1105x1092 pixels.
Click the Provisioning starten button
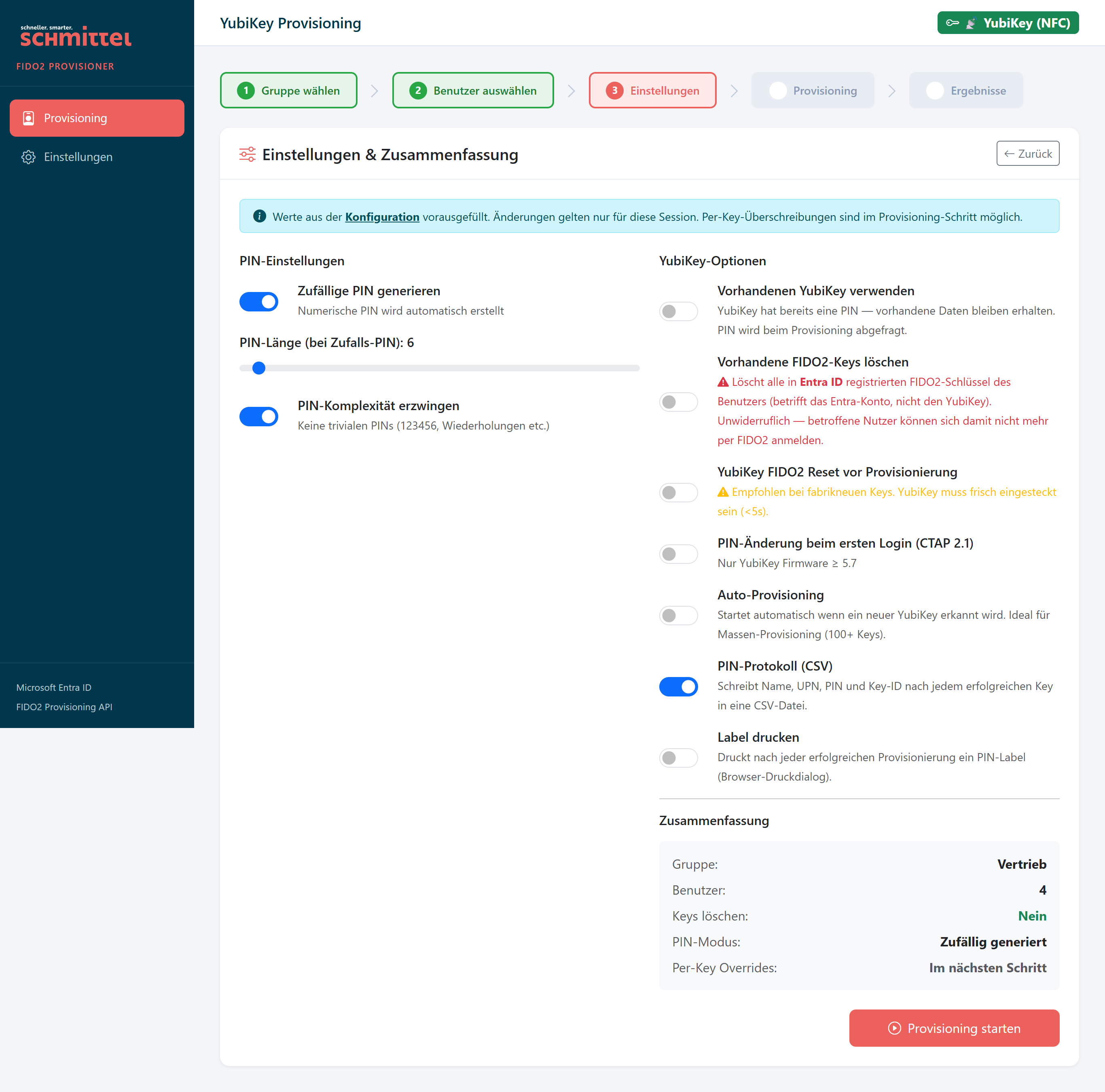tap(954, 1028)
